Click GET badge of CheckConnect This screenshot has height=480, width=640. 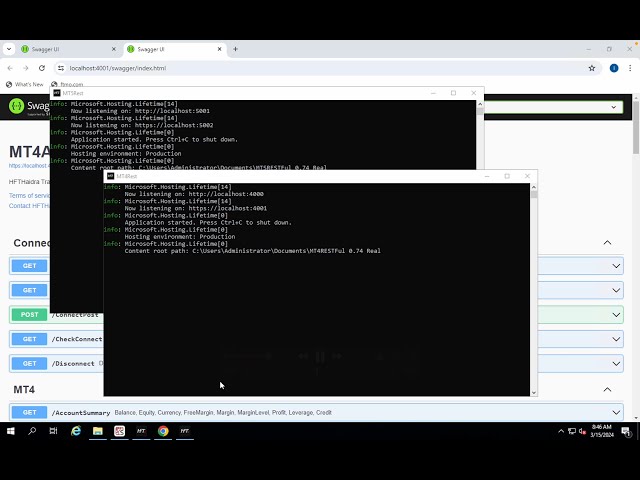pyautogui.click(x=29, y=339)
